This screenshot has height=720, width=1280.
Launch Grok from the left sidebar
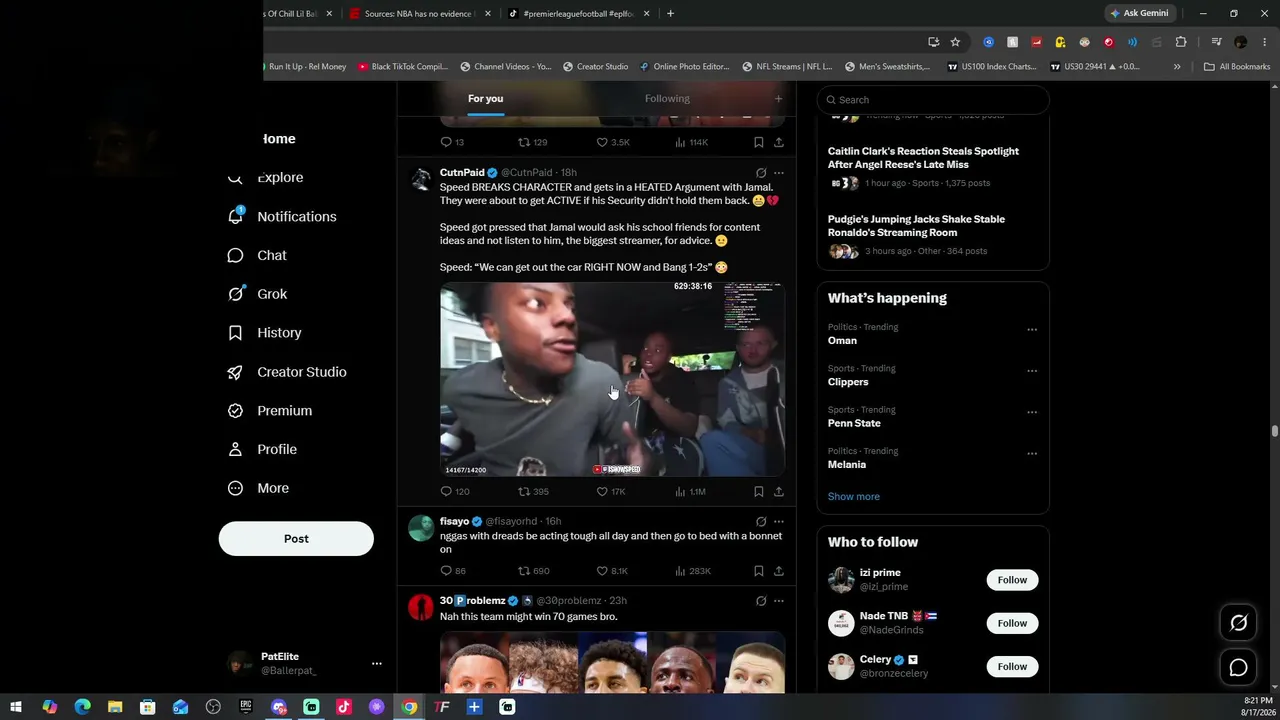click(x=257, y=294)
